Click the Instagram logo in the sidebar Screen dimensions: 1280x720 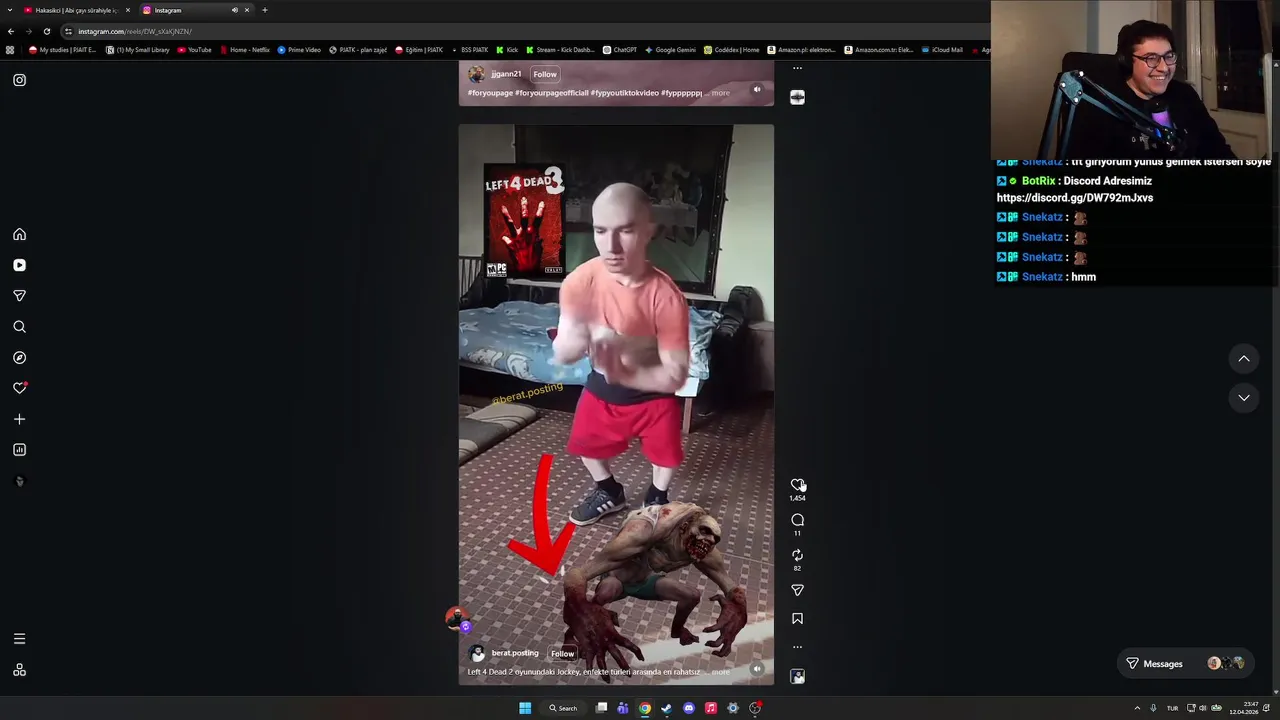pyautogui.click(x=19, y=80)
